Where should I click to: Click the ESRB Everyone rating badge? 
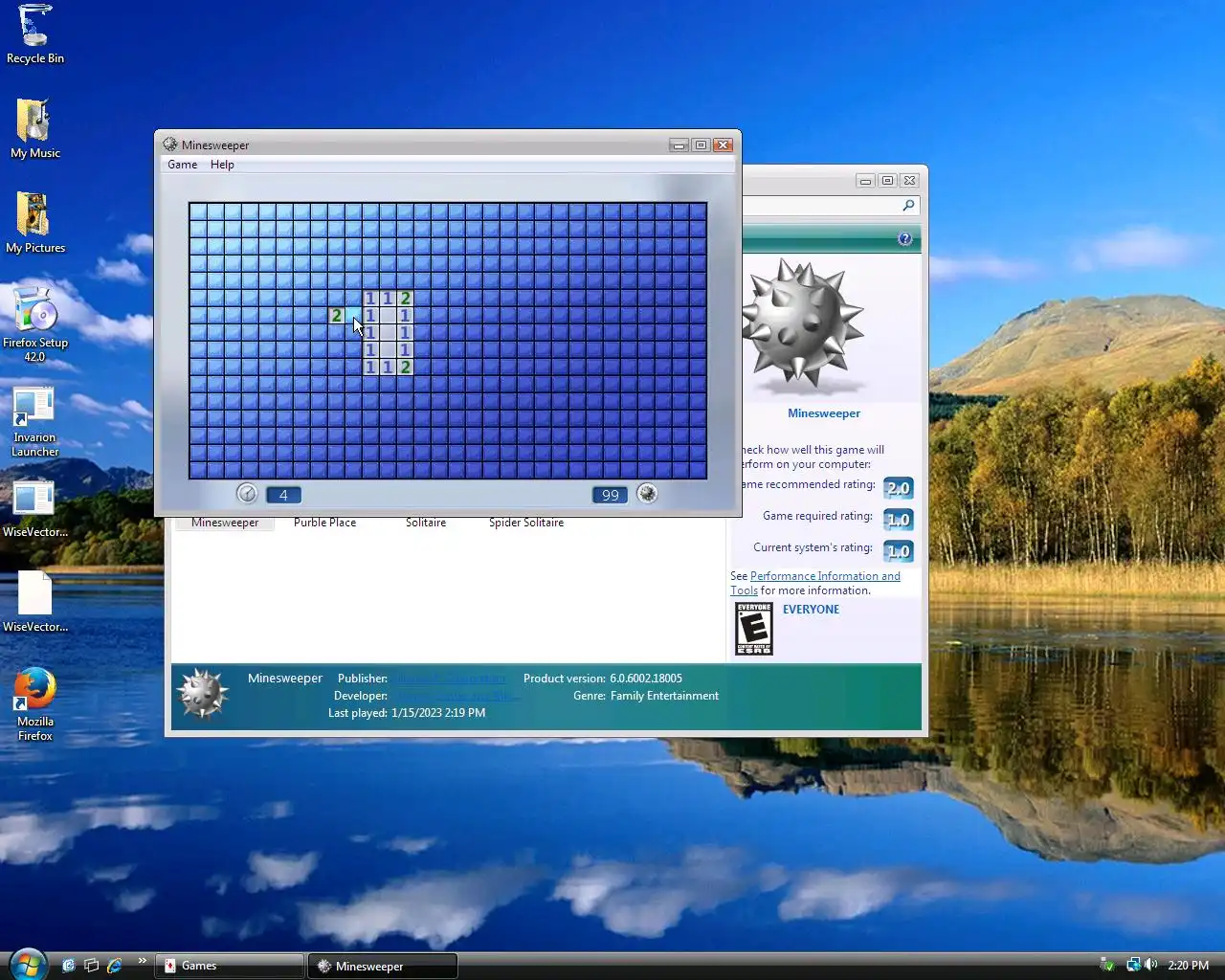point(753,628)
